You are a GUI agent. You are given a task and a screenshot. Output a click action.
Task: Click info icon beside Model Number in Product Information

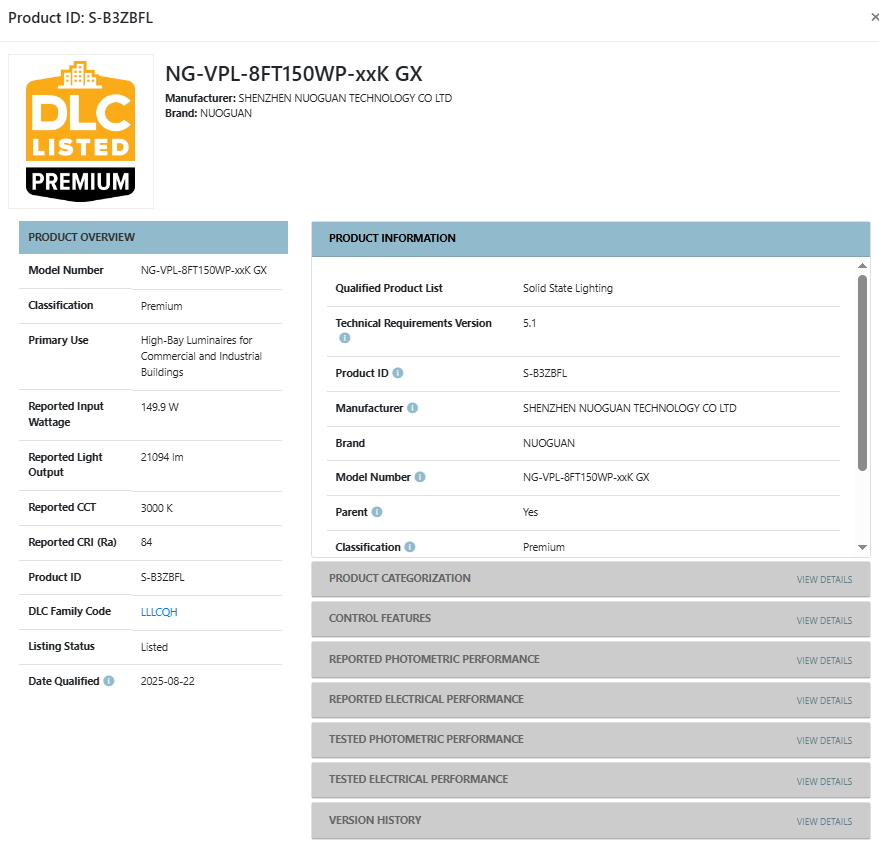pyautogui.click(x=420, y=477)
